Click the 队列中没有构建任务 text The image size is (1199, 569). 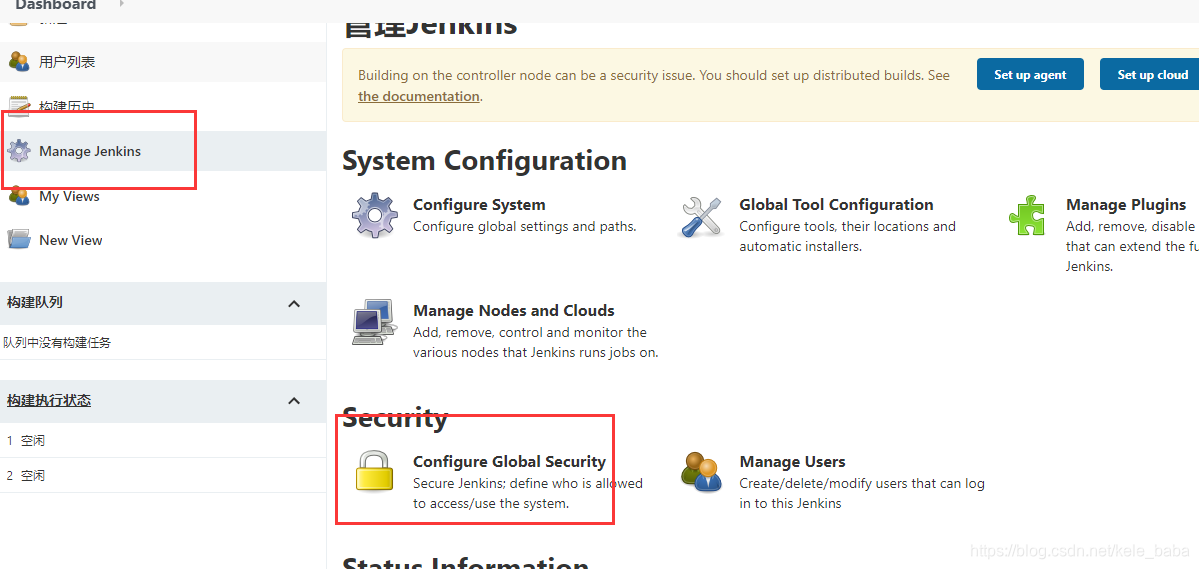pyautogui.click(x=57, y=343)
